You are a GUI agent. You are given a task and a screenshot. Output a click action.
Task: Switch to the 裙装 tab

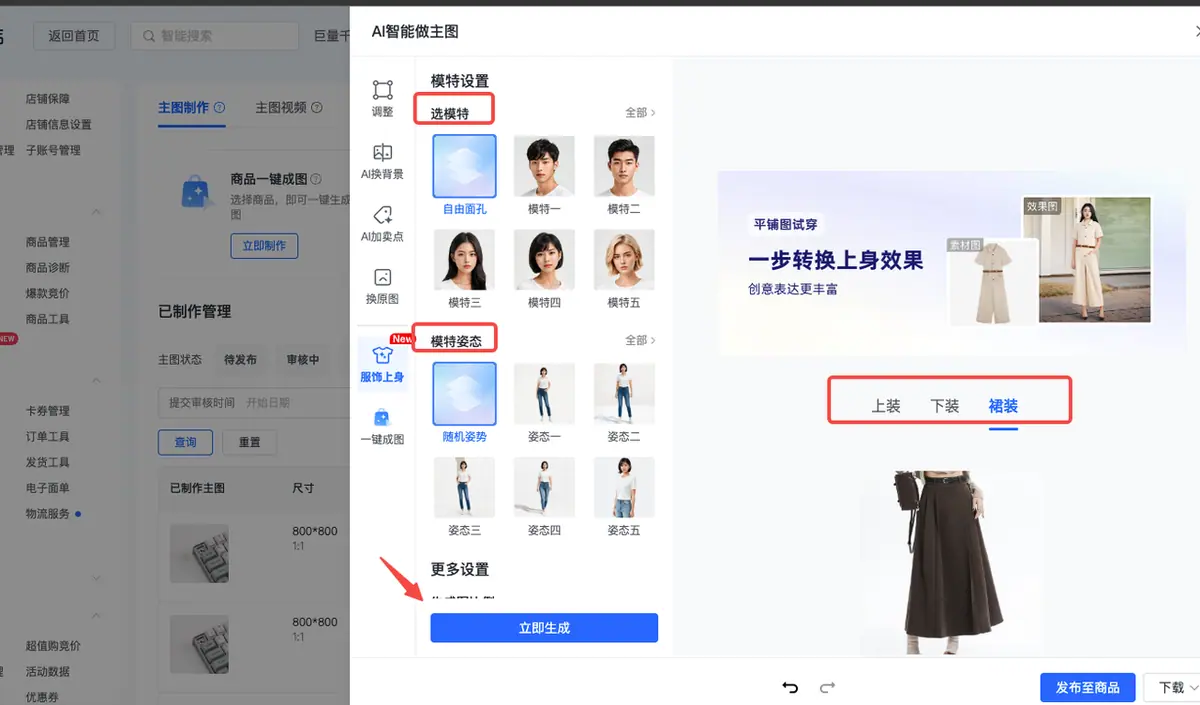1003,406
